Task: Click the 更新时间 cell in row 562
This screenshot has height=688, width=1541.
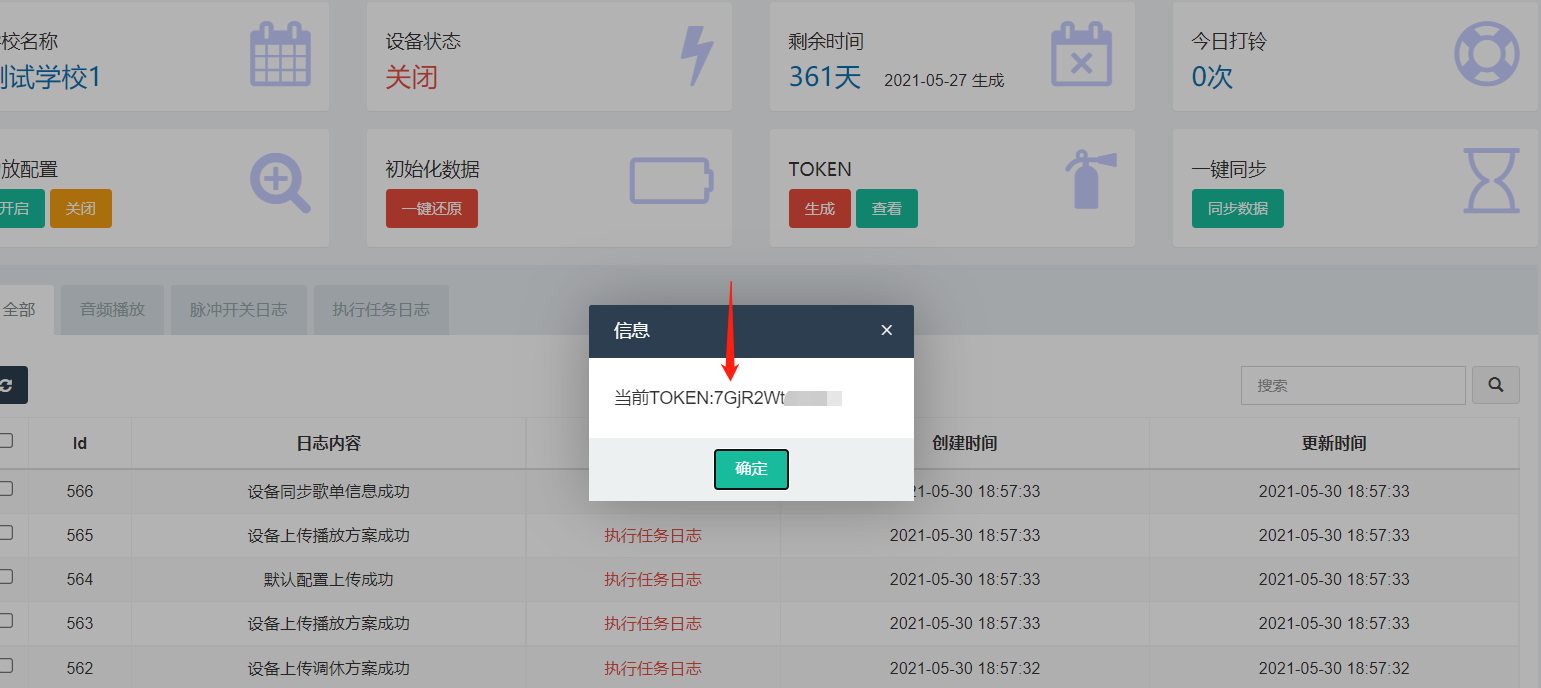Action: (1334, 668)
